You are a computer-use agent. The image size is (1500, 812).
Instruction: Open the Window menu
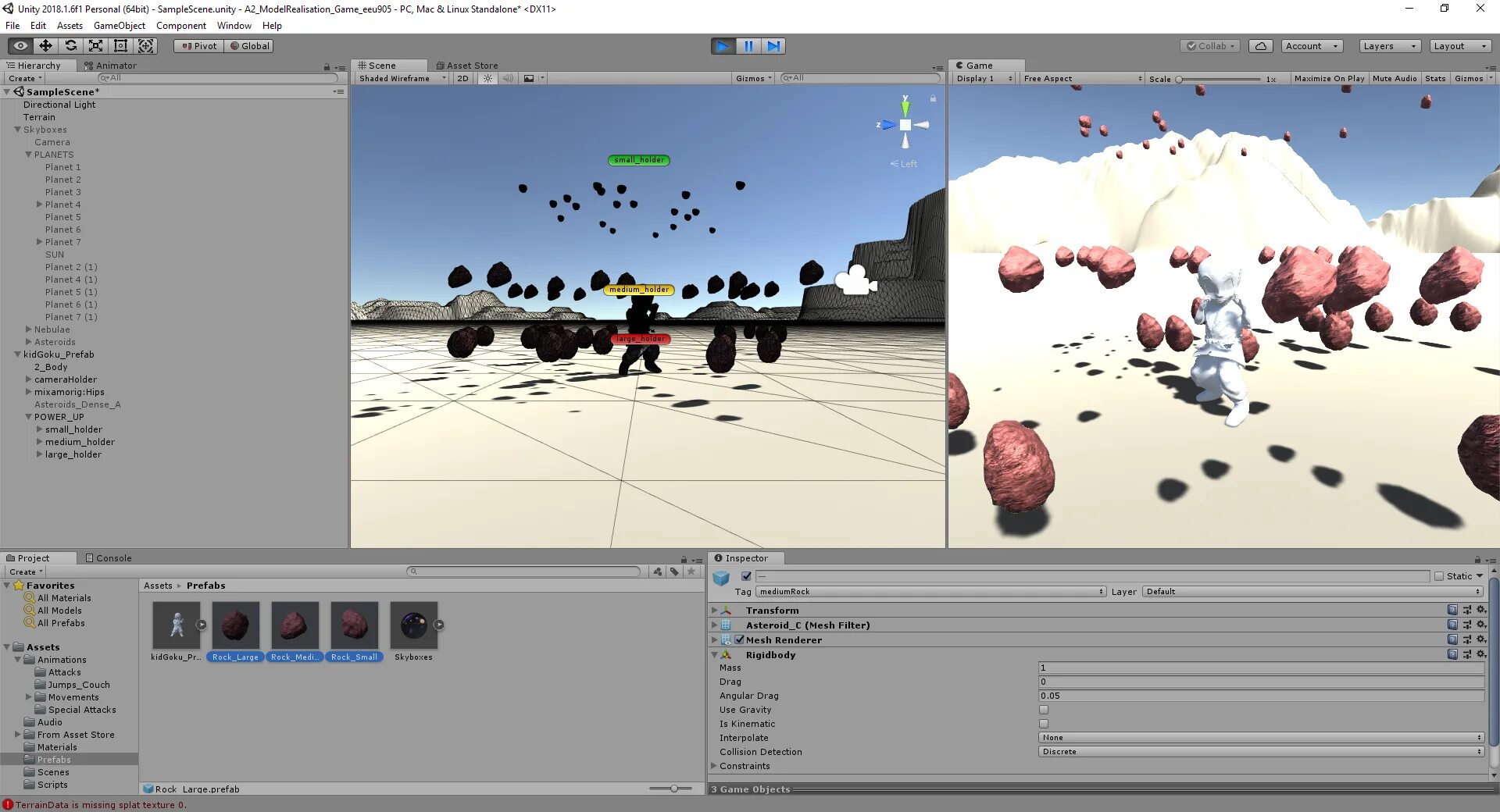click(x=234, y=26)
